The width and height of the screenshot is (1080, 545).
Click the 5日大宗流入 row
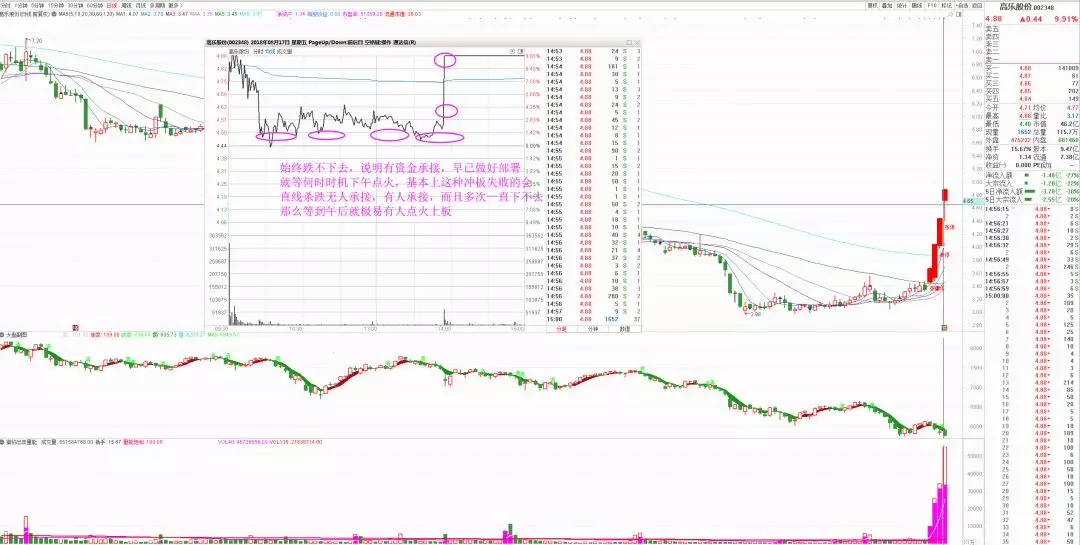(1032, 199)
